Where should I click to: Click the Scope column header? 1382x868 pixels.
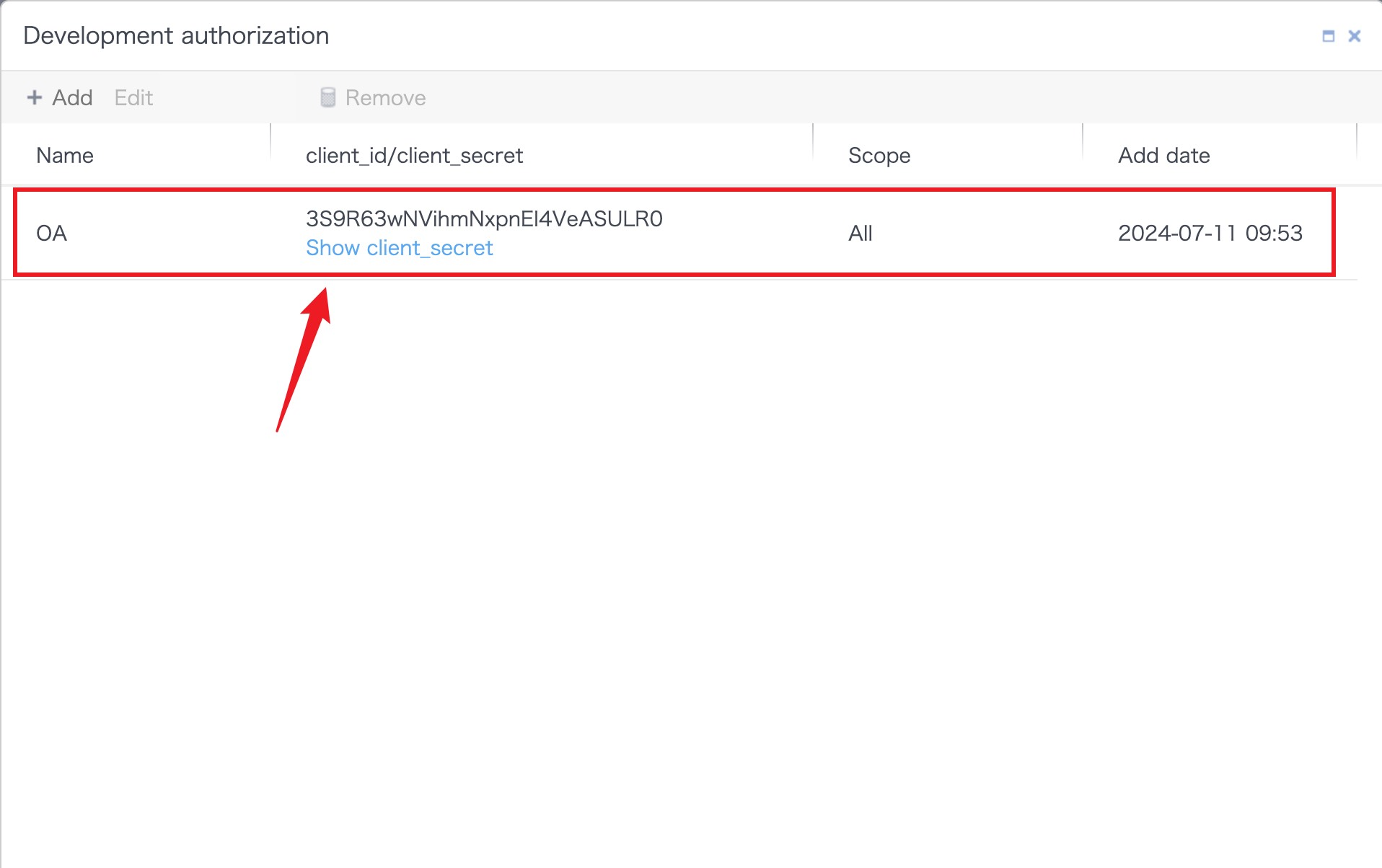click(879, 156)
